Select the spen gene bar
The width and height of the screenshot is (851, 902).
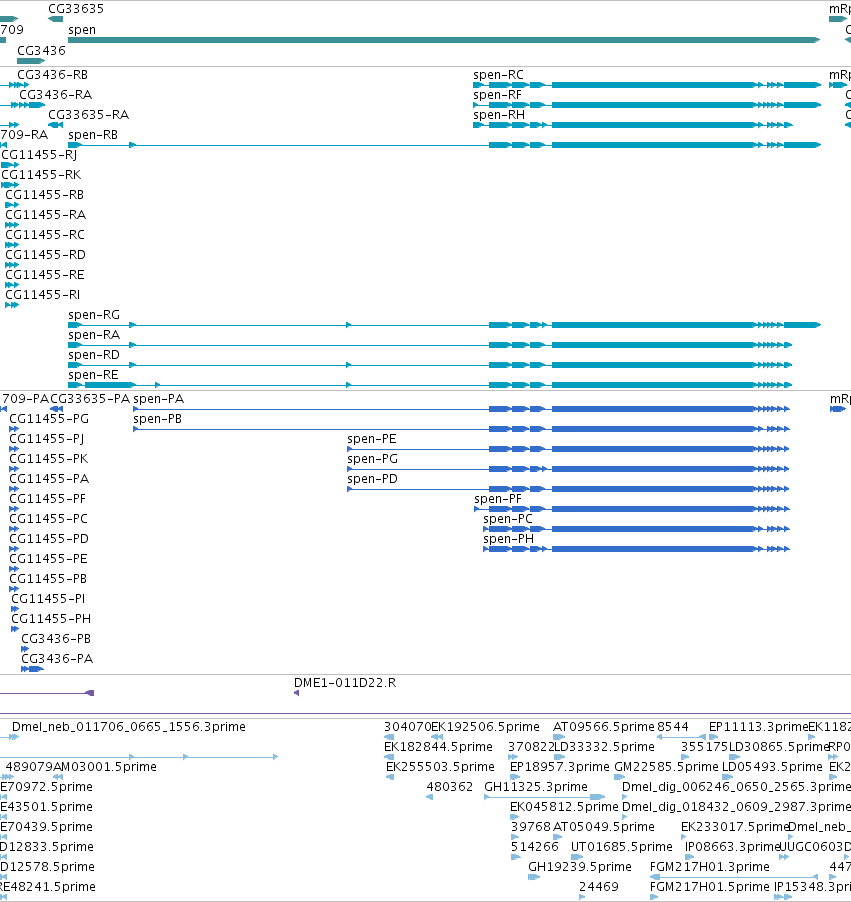(444, 40)
